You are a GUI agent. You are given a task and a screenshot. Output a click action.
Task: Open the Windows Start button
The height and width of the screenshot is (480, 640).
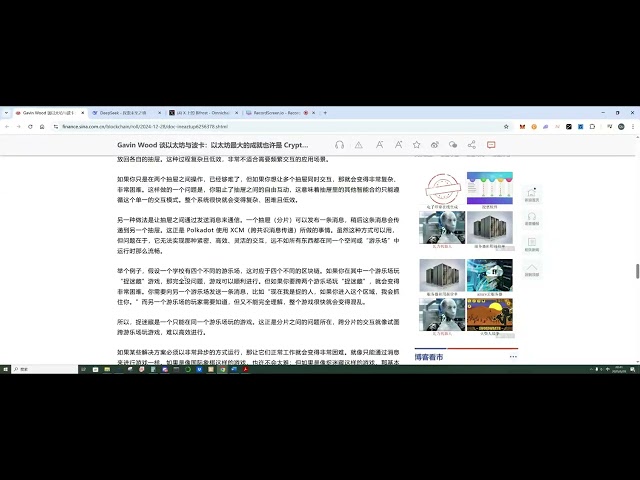[x=5, y=369]
